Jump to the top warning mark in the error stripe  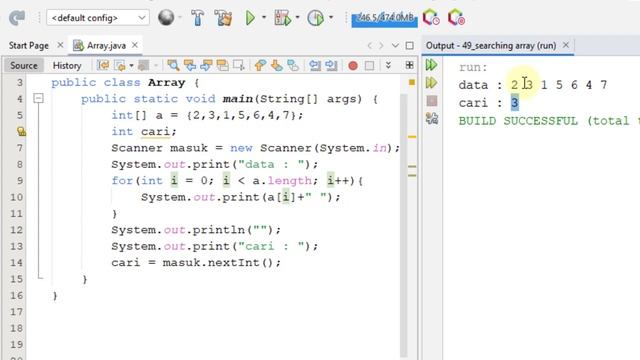[412, 137]
